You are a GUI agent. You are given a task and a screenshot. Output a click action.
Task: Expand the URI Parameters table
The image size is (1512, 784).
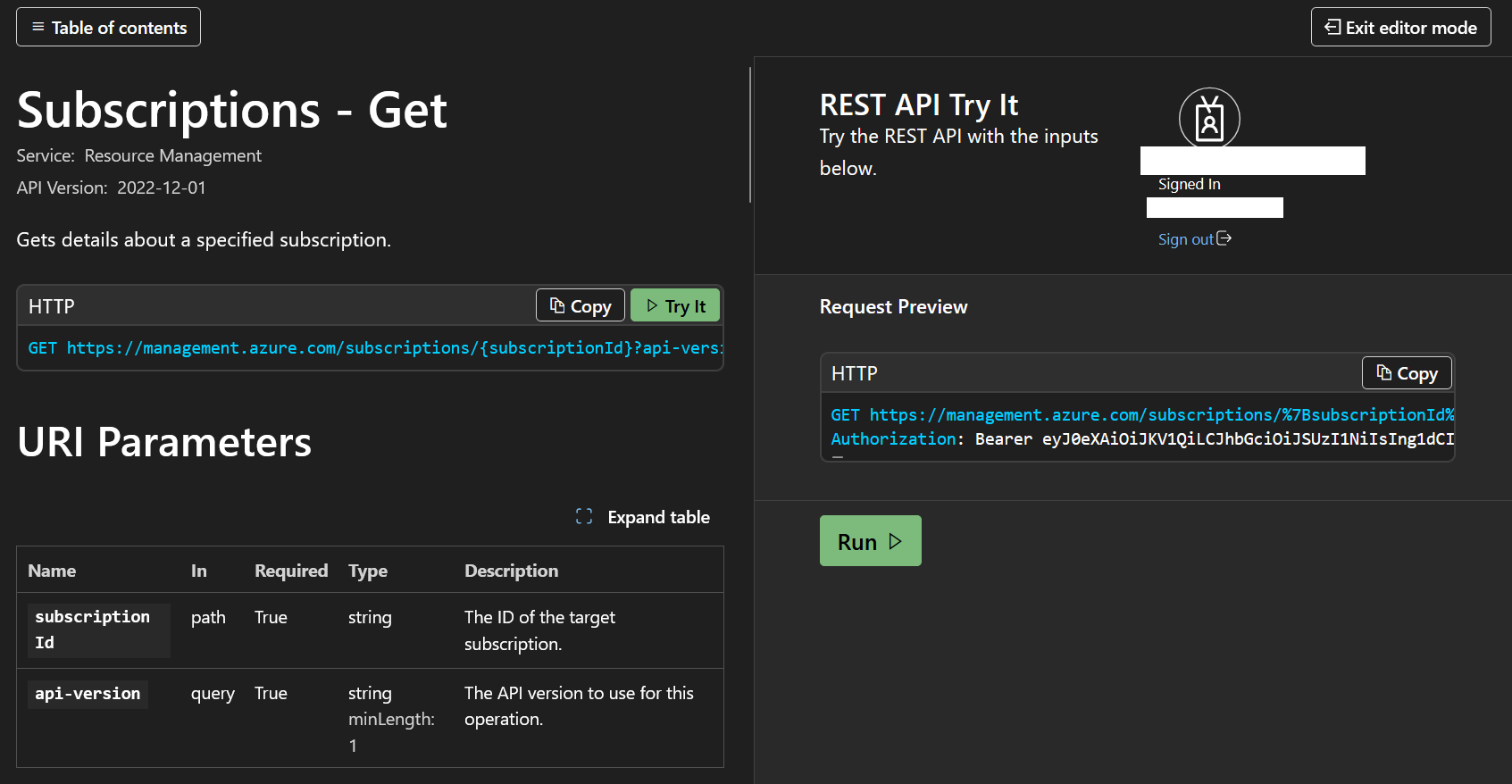click(643, 517)
